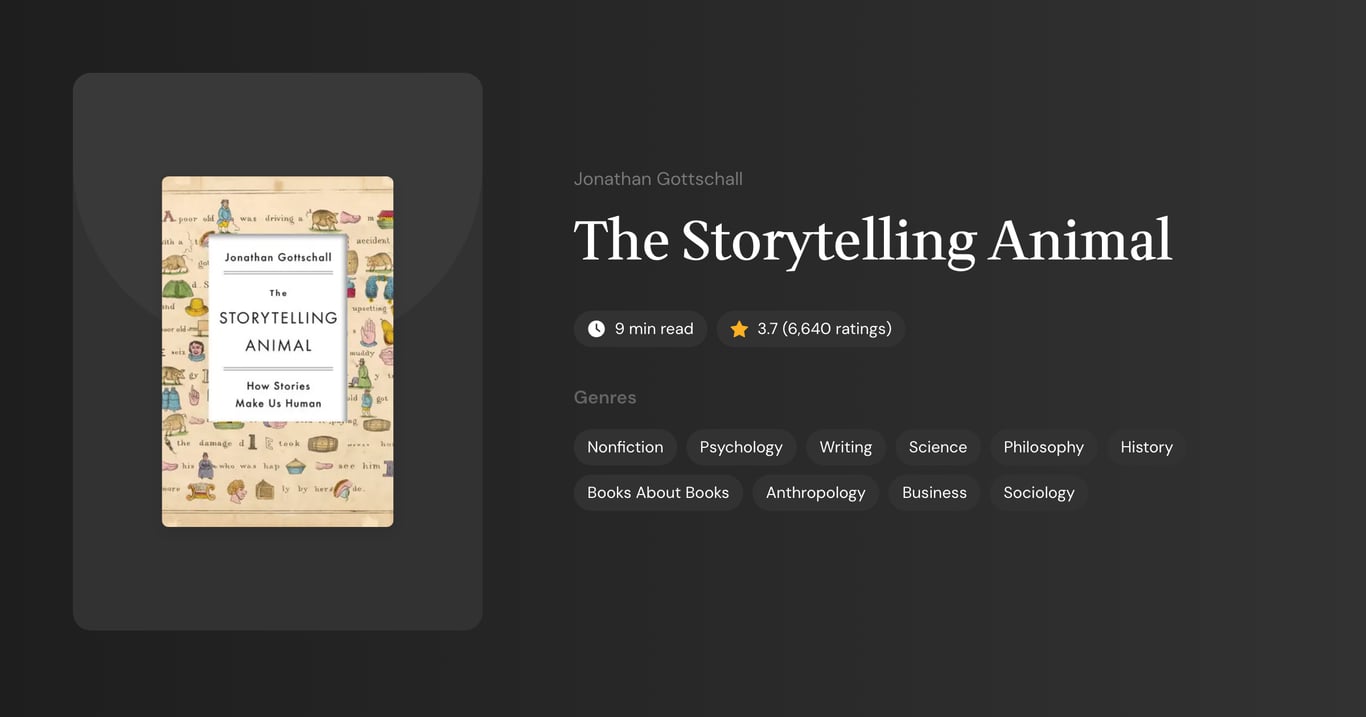
Task: Open the Sociology genre pill
Action: (x=1039, y=492)
